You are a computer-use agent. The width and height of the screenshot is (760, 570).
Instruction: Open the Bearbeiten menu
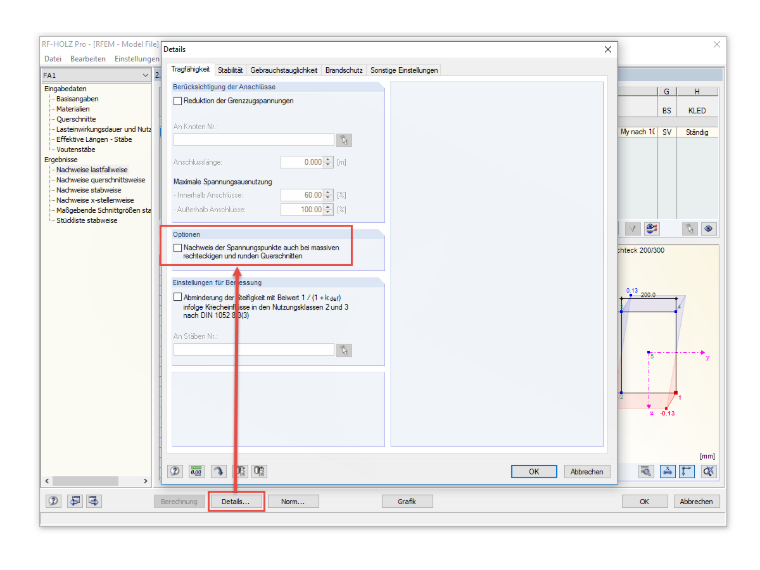(88, 59)
